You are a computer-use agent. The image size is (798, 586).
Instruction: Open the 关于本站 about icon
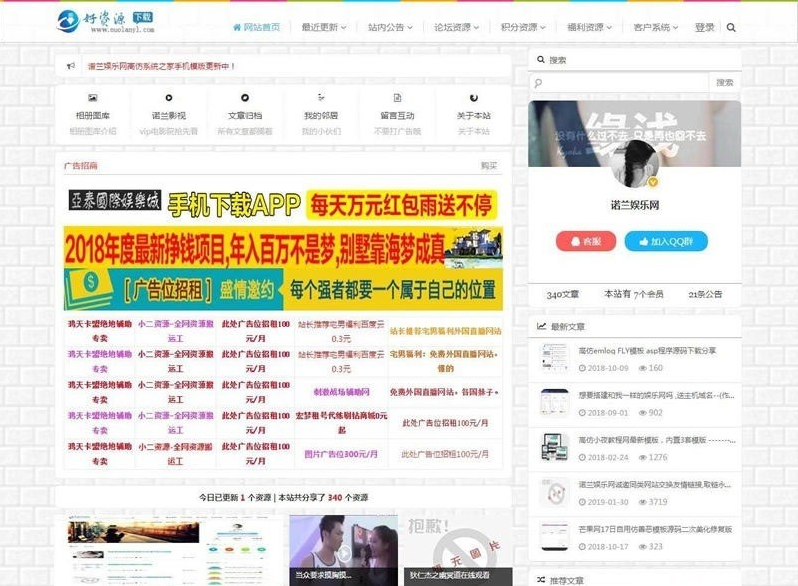pyautogui.click(x=473, y=98)
